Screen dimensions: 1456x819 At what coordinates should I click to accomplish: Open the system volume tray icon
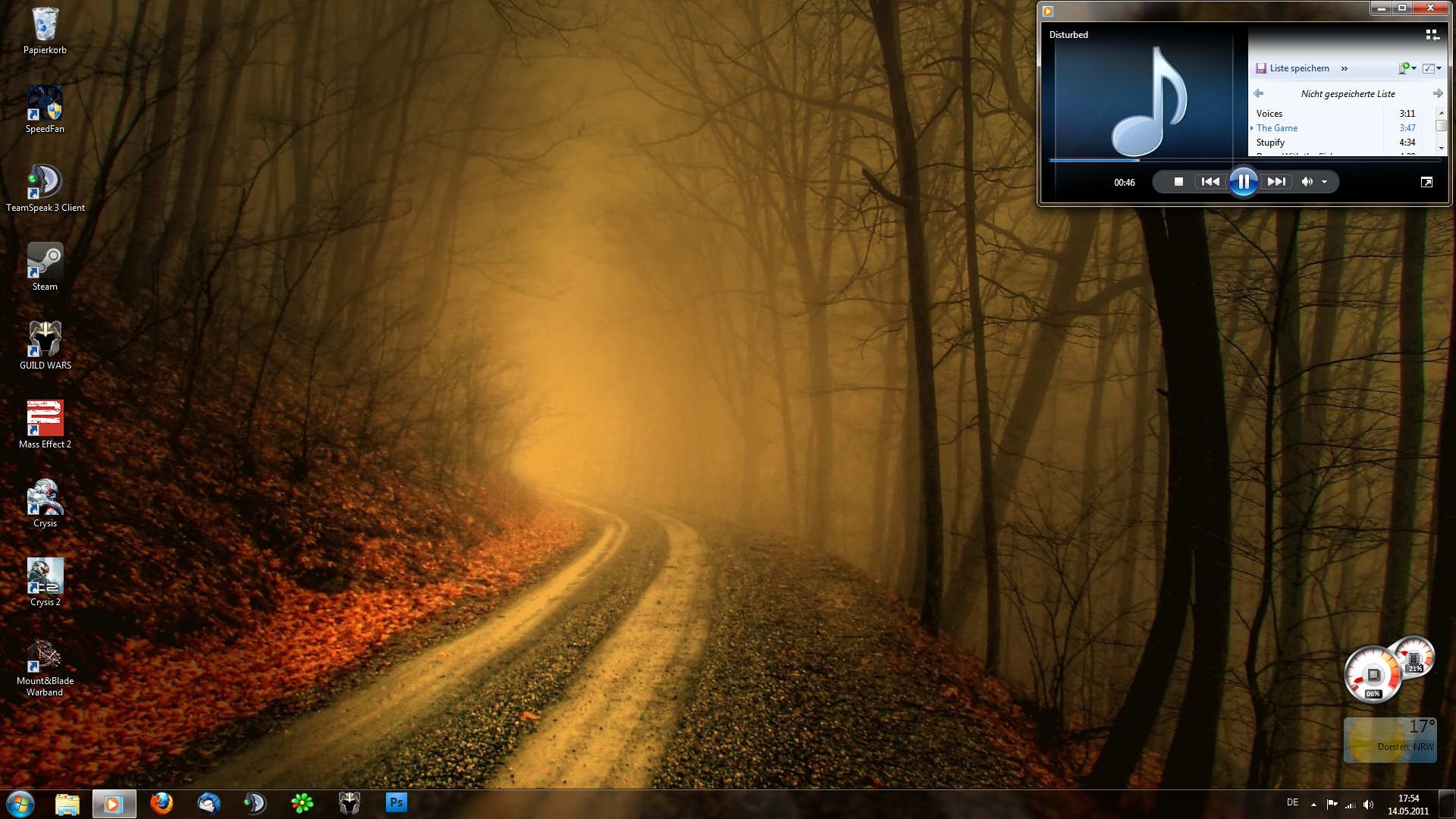[1369, 805]
